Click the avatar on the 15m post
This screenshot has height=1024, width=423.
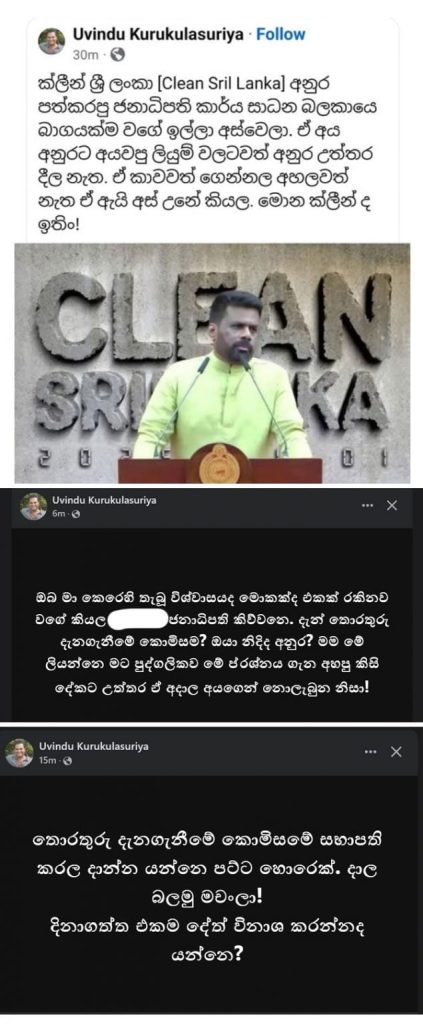click(20, 753)
